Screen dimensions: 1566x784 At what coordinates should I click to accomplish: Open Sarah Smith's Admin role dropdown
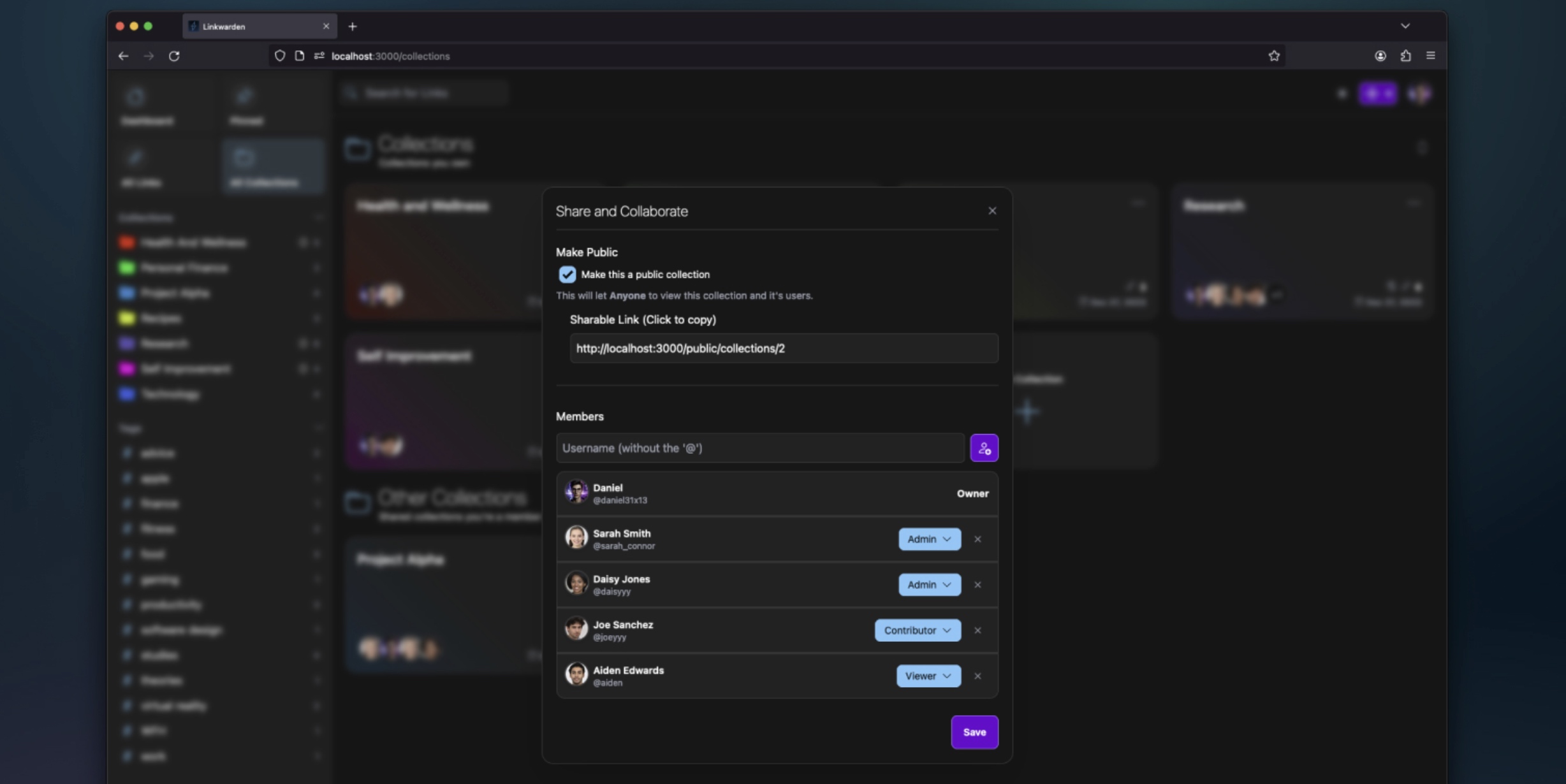(930, 539)
